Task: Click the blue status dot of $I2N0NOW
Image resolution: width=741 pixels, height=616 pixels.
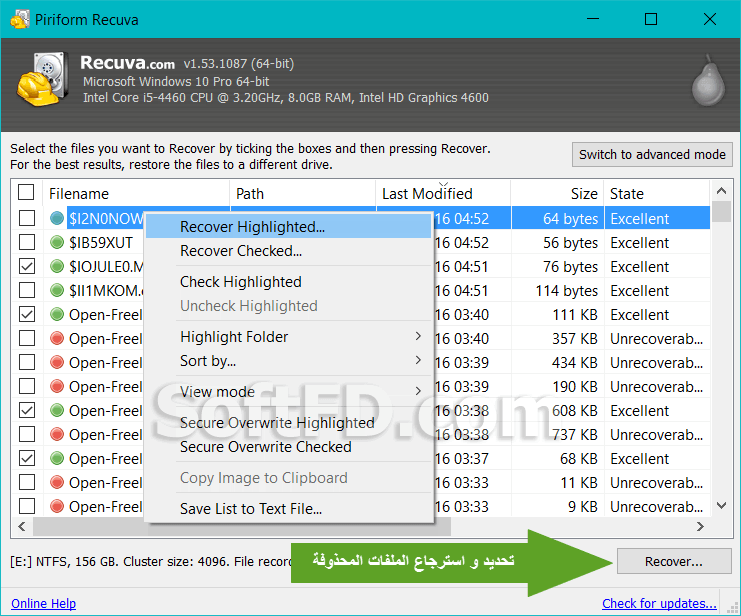Action: pos(57,218)
